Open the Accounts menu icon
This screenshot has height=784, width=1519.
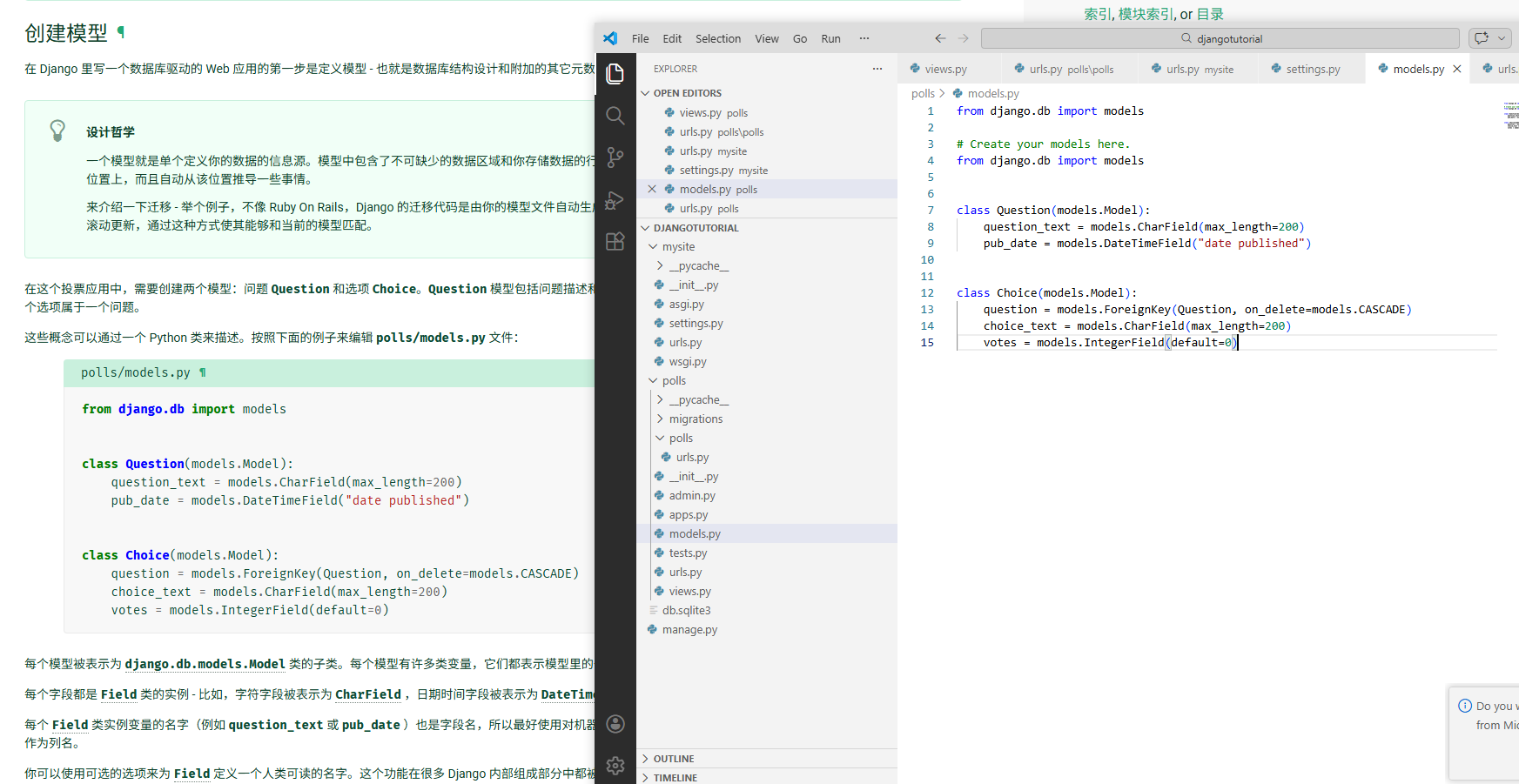point(615,724)
